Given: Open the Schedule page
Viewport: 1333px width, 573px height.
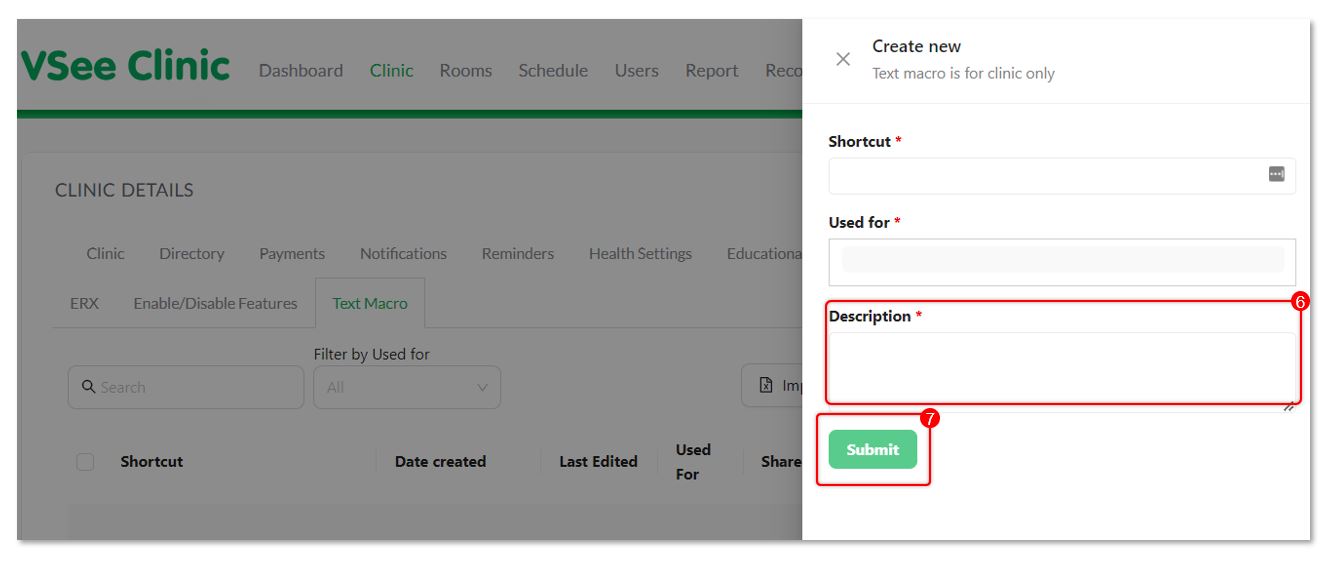Looking at the screenshot, I should coord(553,71).
